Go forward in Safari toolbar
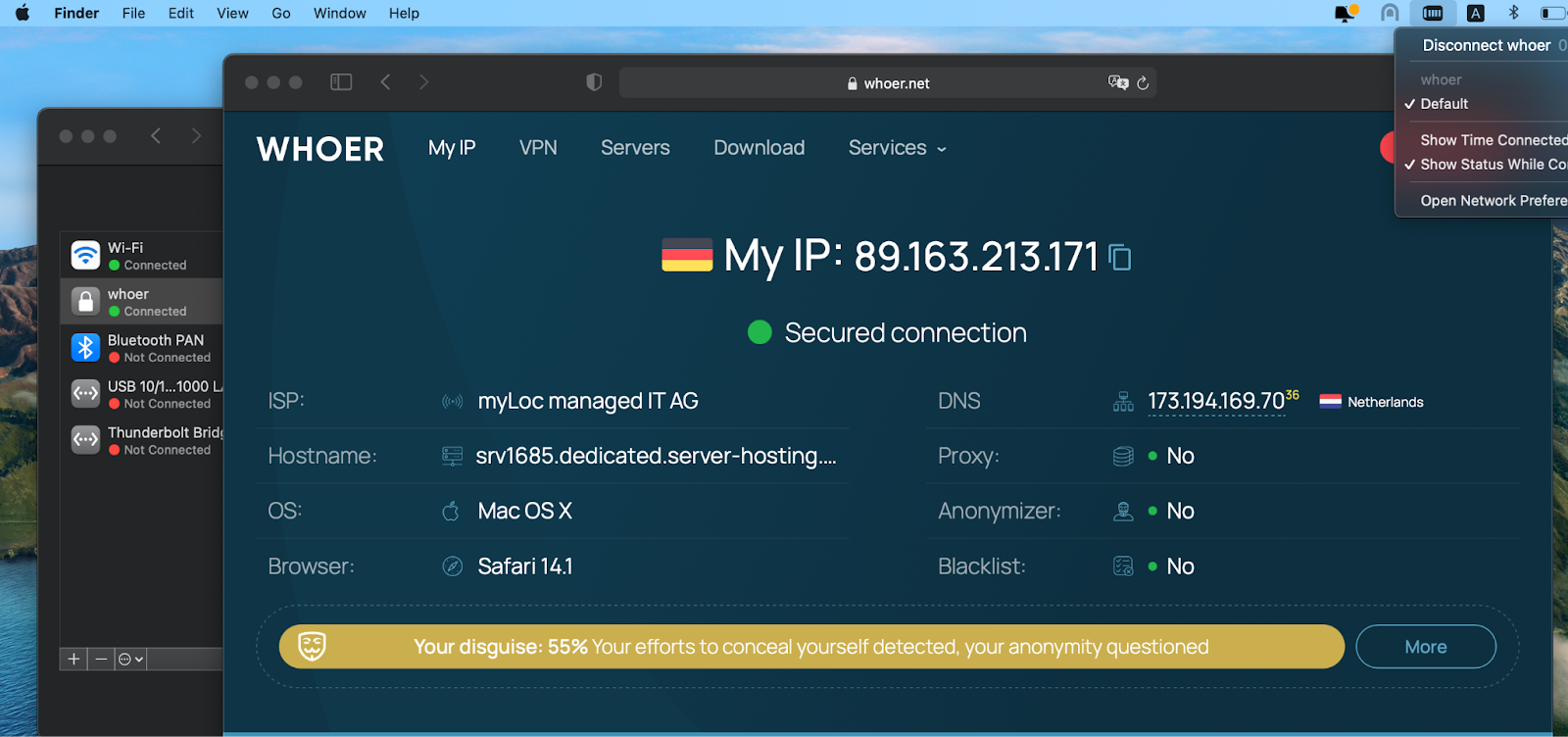Image resolution: width=1568 pixels, height=737 pixels. click(423, 82)
